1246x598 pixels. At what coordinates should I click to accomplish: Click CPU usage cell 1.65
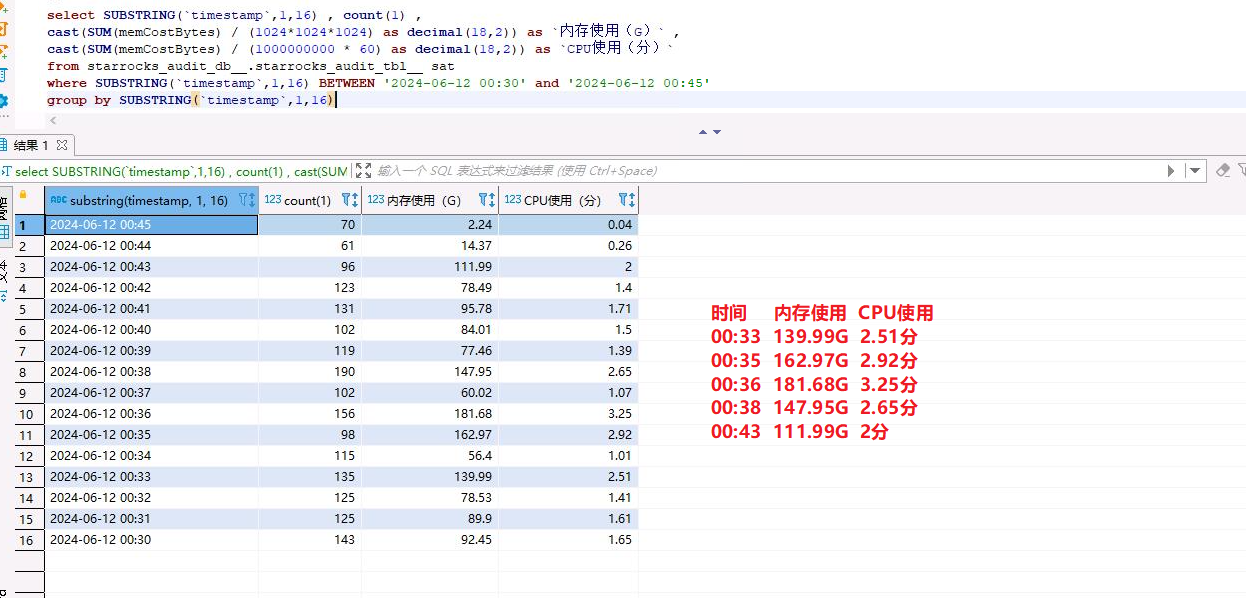pos(568,540)
